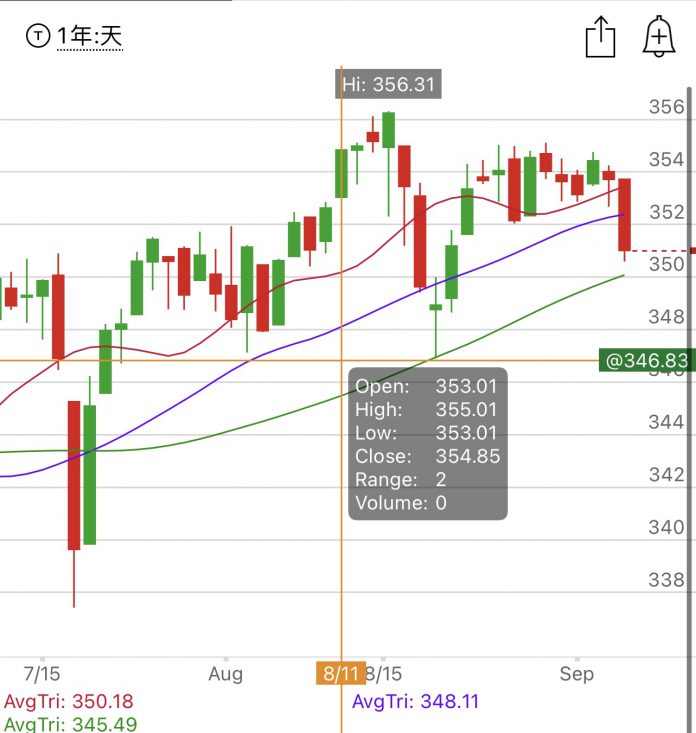Select the purple AvgTri 348.11 indicator label

[415, 702]
